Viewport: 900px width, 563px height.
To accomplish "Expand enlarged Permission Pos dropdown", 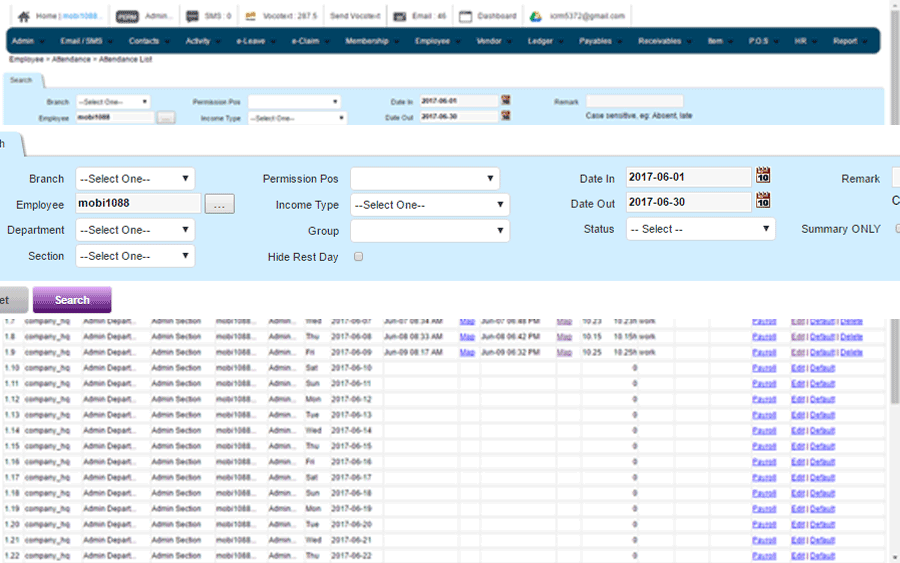I will coord(425,178).
